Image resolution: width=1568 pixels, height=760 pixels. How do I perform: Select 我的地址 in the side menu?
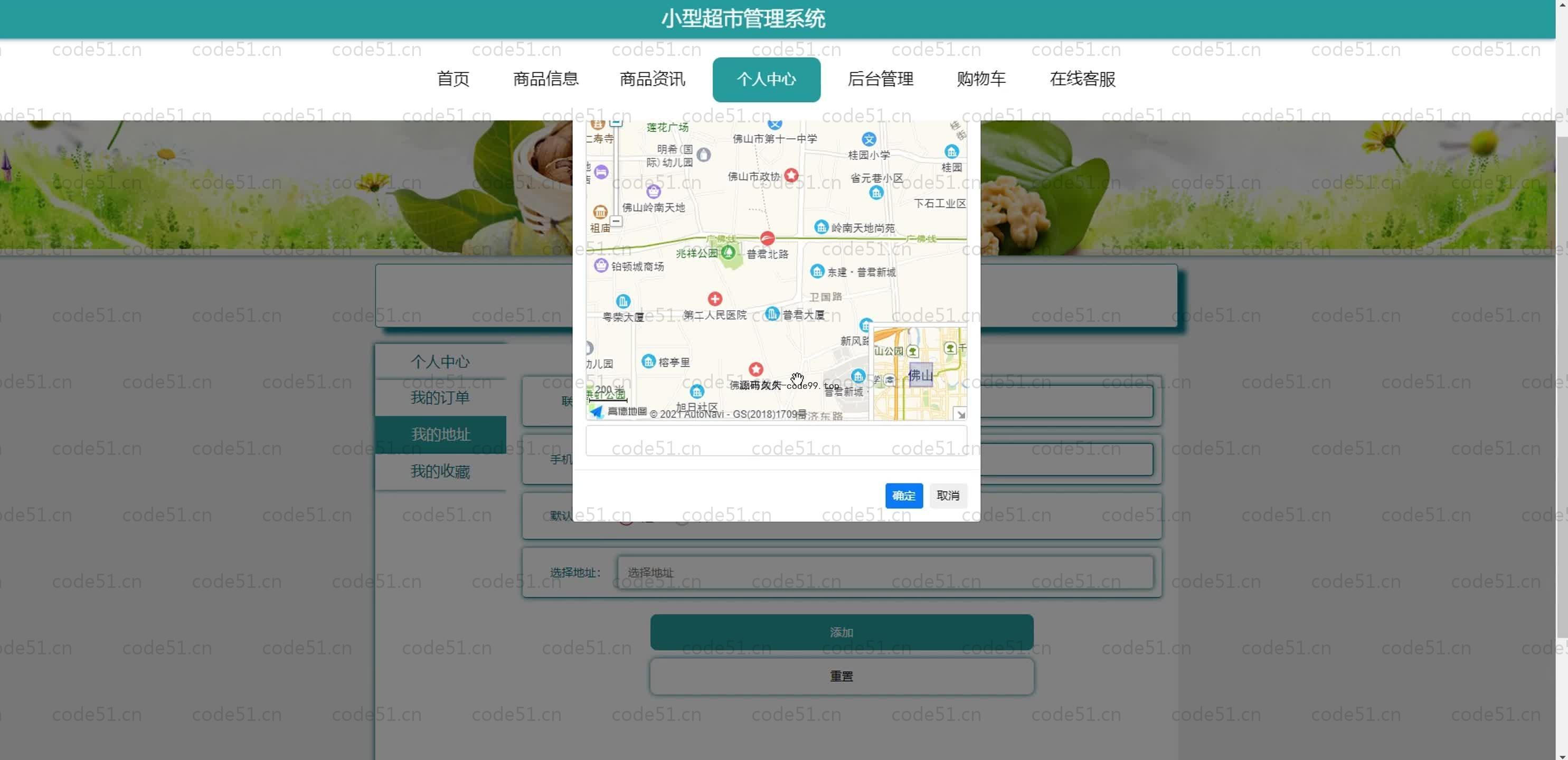tap(440, 434)
